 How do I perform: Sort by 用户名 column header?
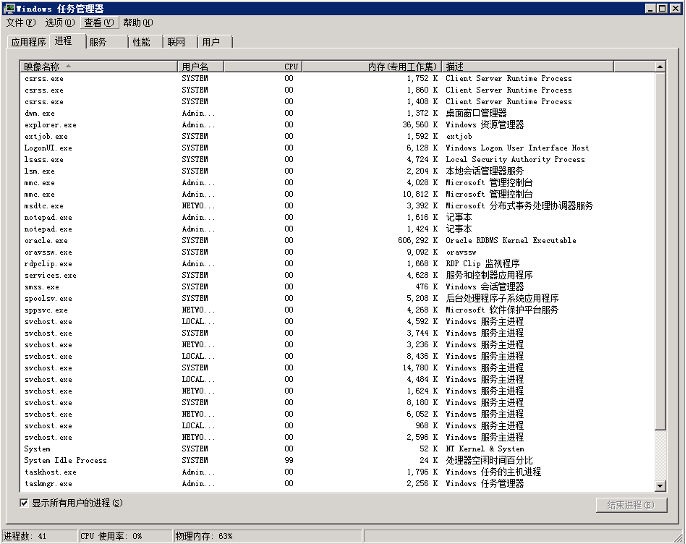click(x=201, y=67)
